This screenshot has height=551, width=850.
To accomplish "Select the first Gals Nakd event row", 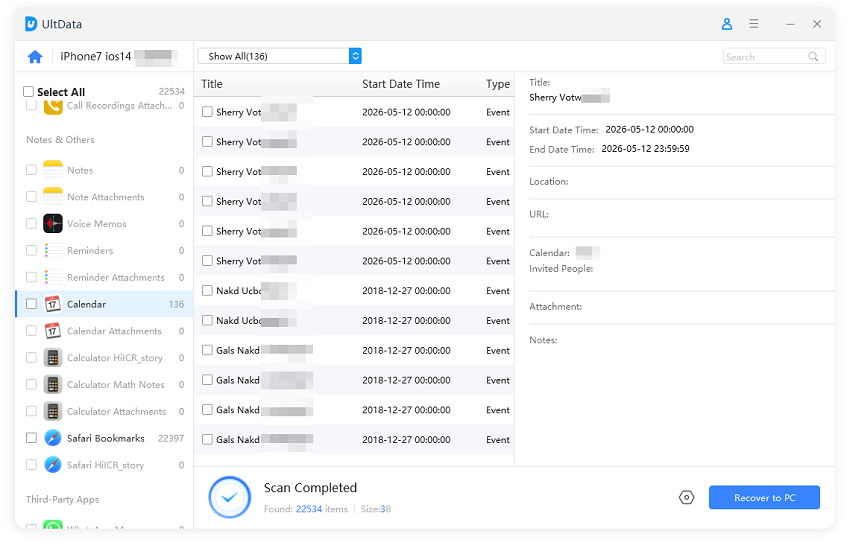I will 354,350.
